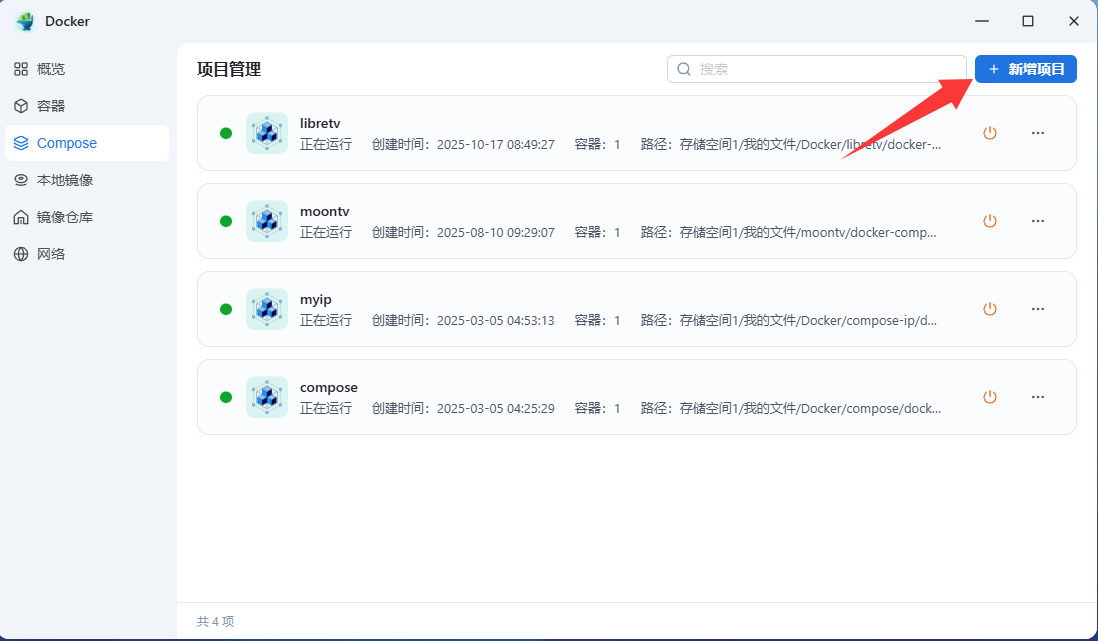Click the libretv project cube icon

coord(267,133)
